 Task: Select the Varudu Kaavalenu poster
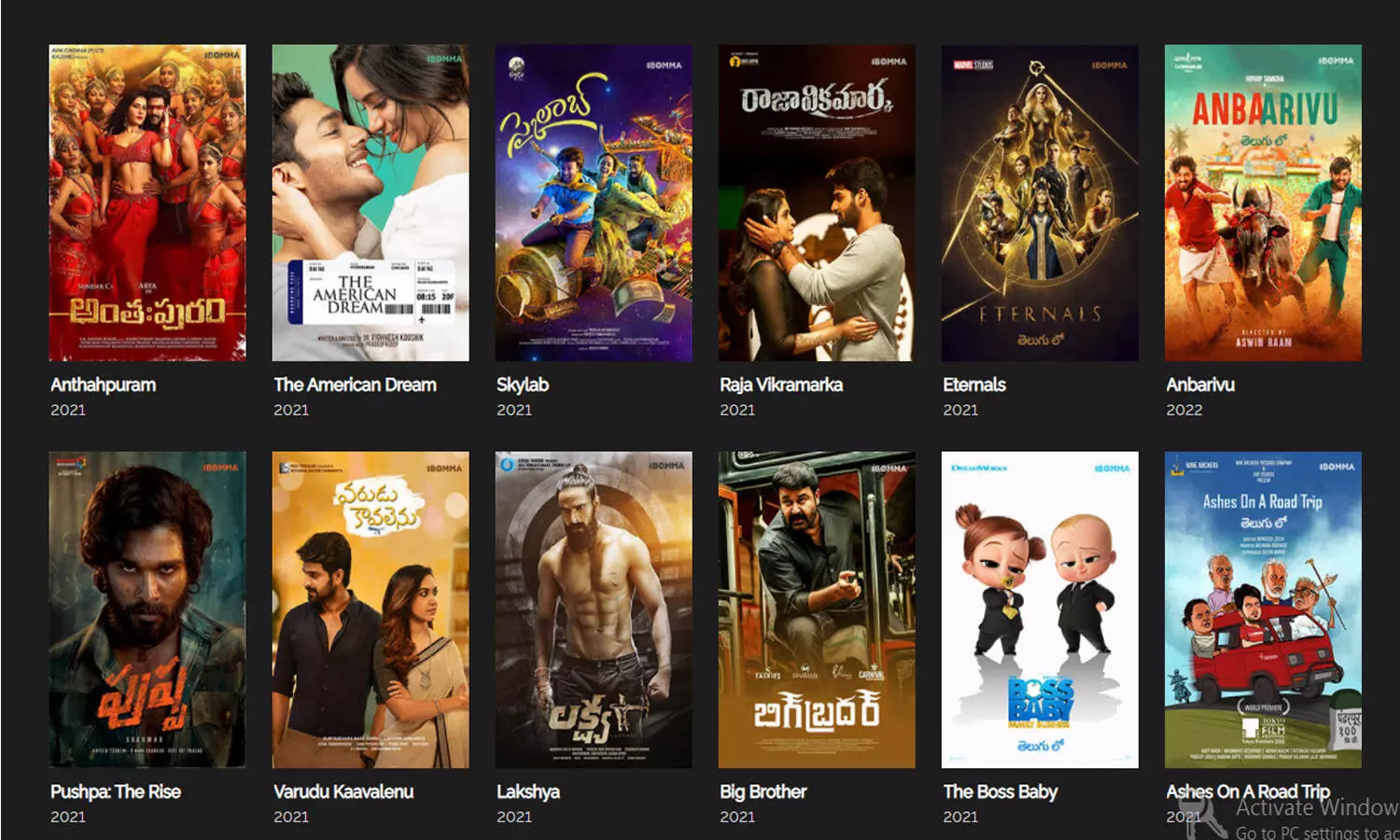point(371,609)
